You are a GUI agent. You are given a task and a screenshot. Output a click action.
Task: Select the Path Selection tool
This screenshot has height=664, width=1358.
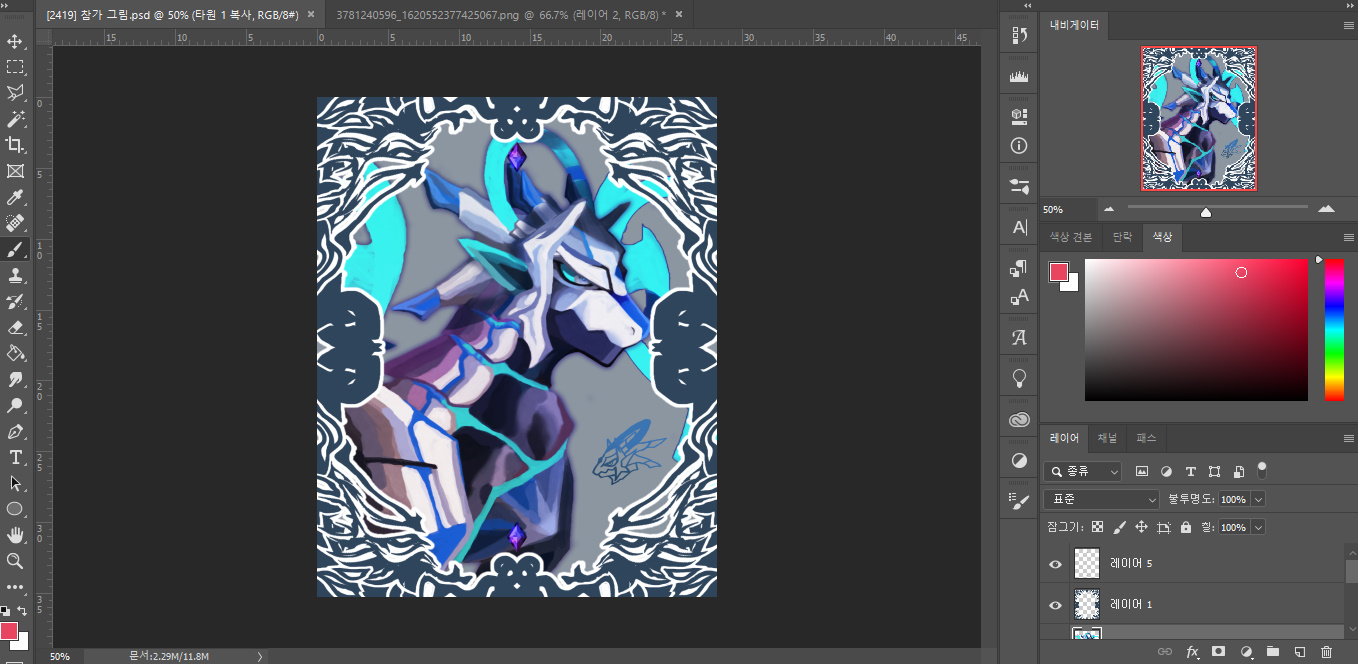[x=15, y=483]
